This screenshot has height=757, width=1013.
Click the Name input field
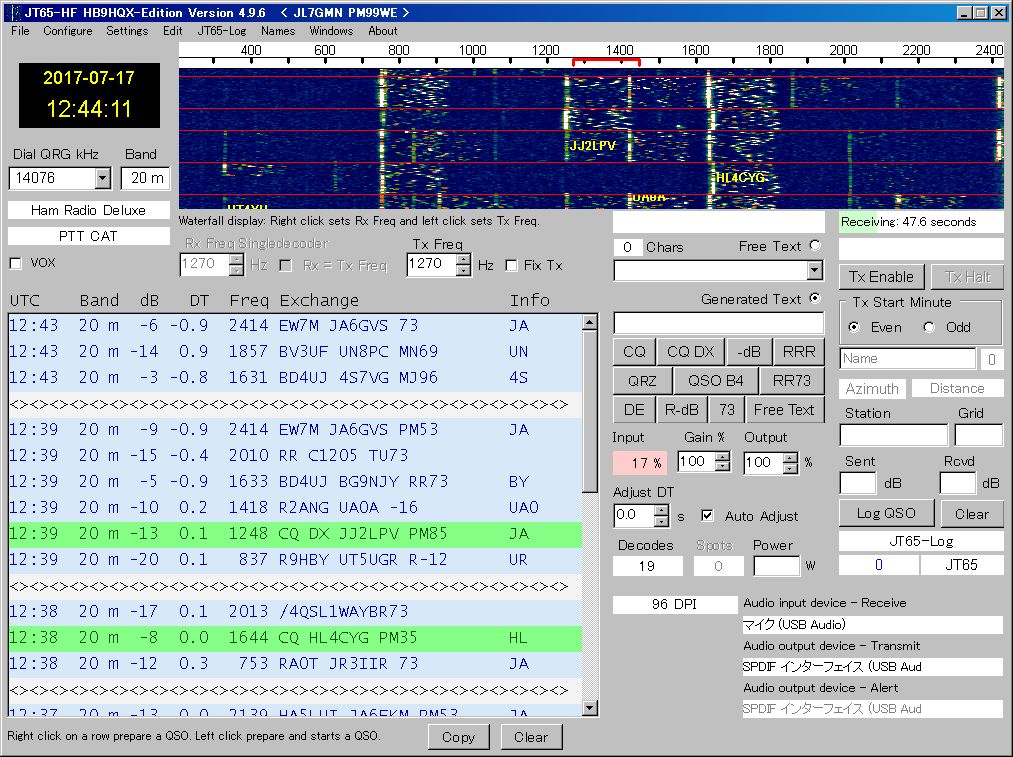pos(908,358)
